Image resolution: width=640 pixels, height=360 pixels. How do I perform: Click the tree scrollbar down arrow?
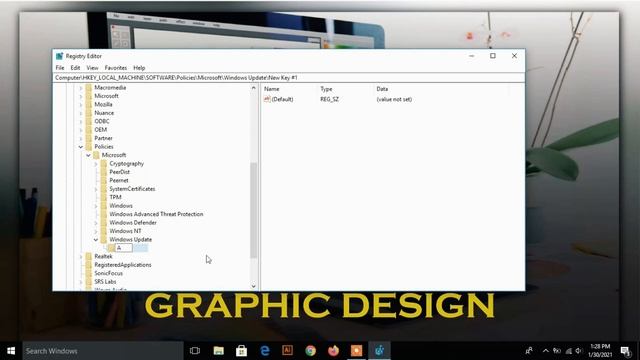[x=253, y=286]
